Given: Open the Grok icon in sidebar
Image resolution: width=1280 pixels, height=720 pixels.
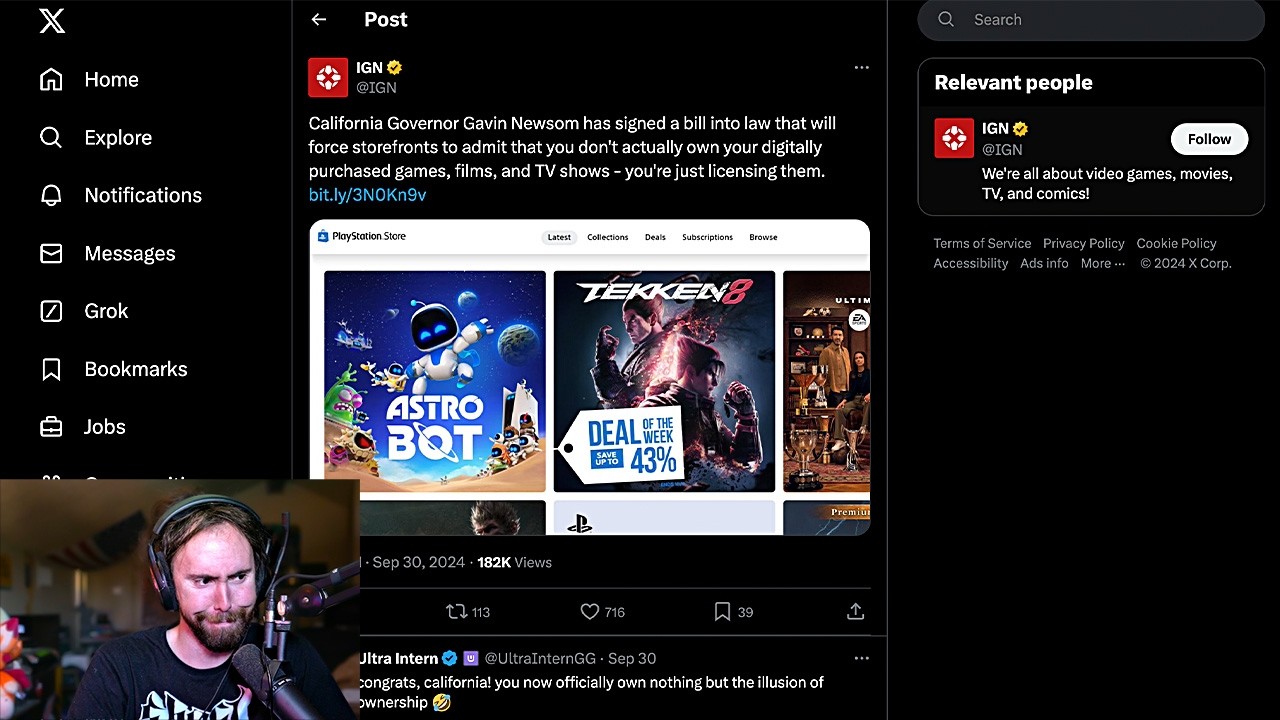Looking at the screenshot, I should 51,311.
